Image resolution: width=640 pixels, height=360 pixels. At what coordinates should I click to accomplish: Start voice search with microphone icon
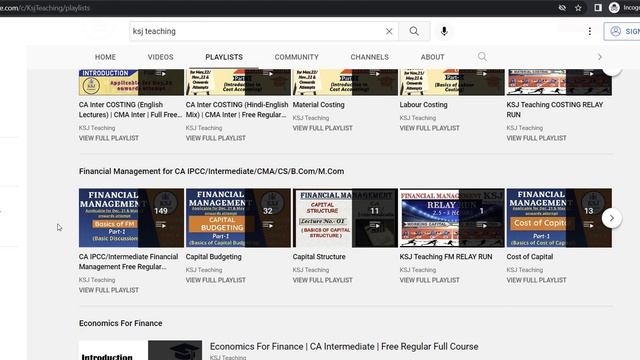444,31
